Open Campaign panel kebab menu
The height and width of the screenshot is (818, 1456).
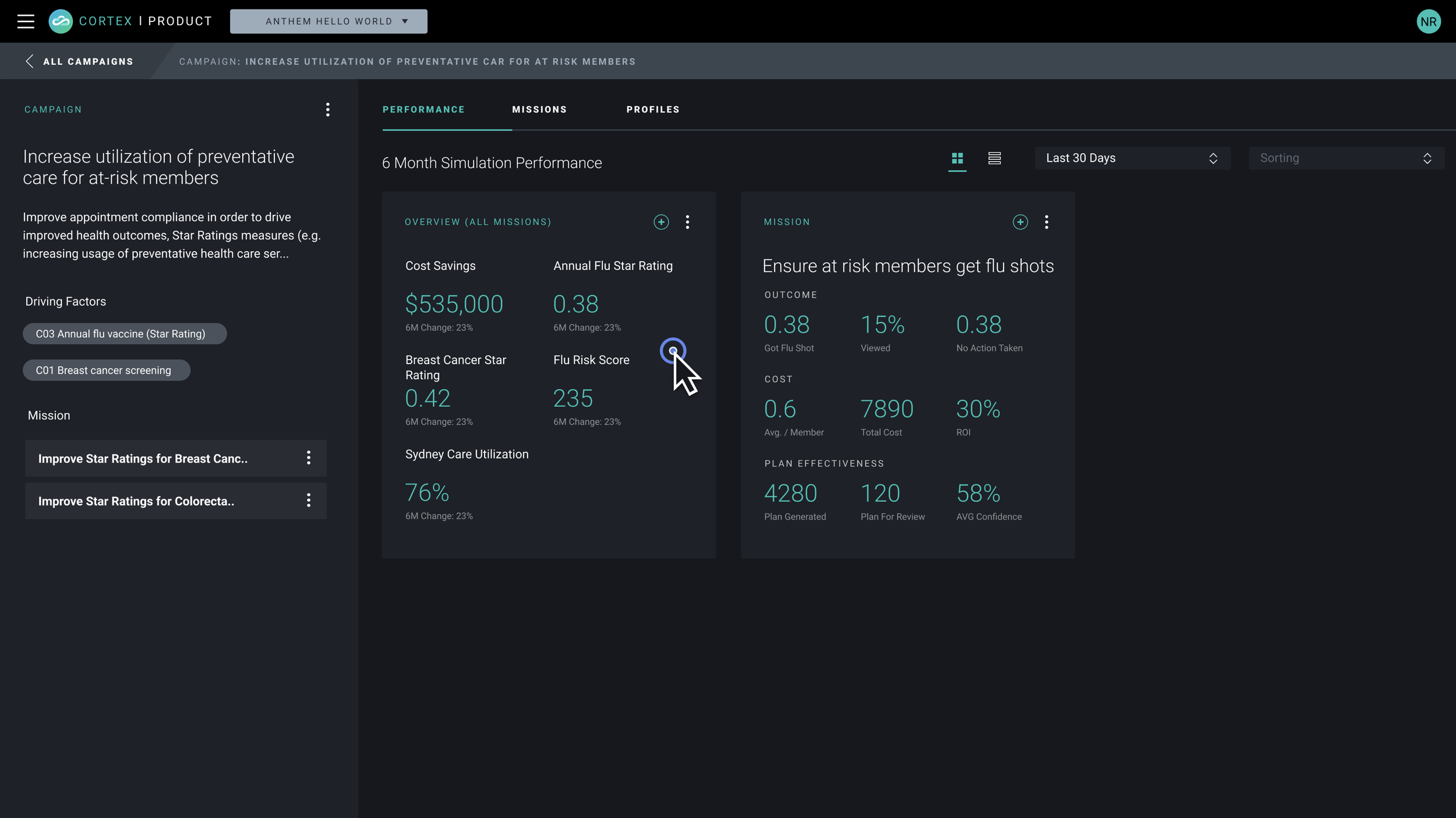328,110
